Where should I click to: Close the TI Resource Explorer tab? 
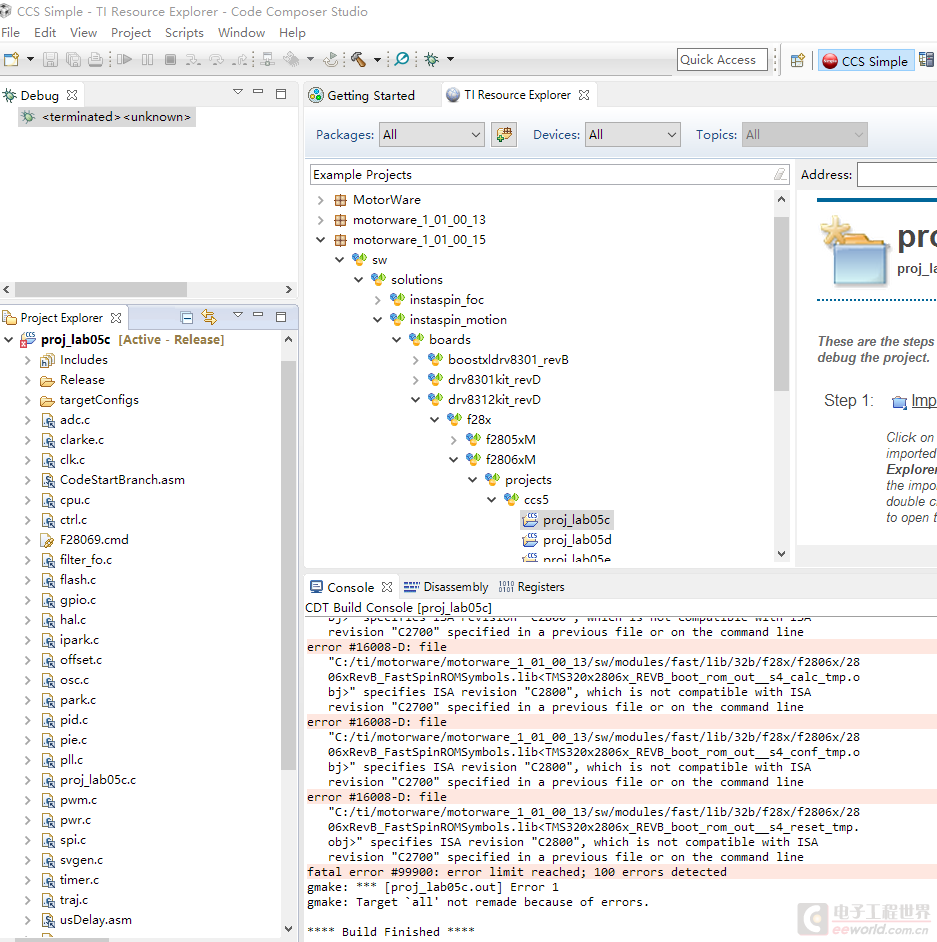584,95
